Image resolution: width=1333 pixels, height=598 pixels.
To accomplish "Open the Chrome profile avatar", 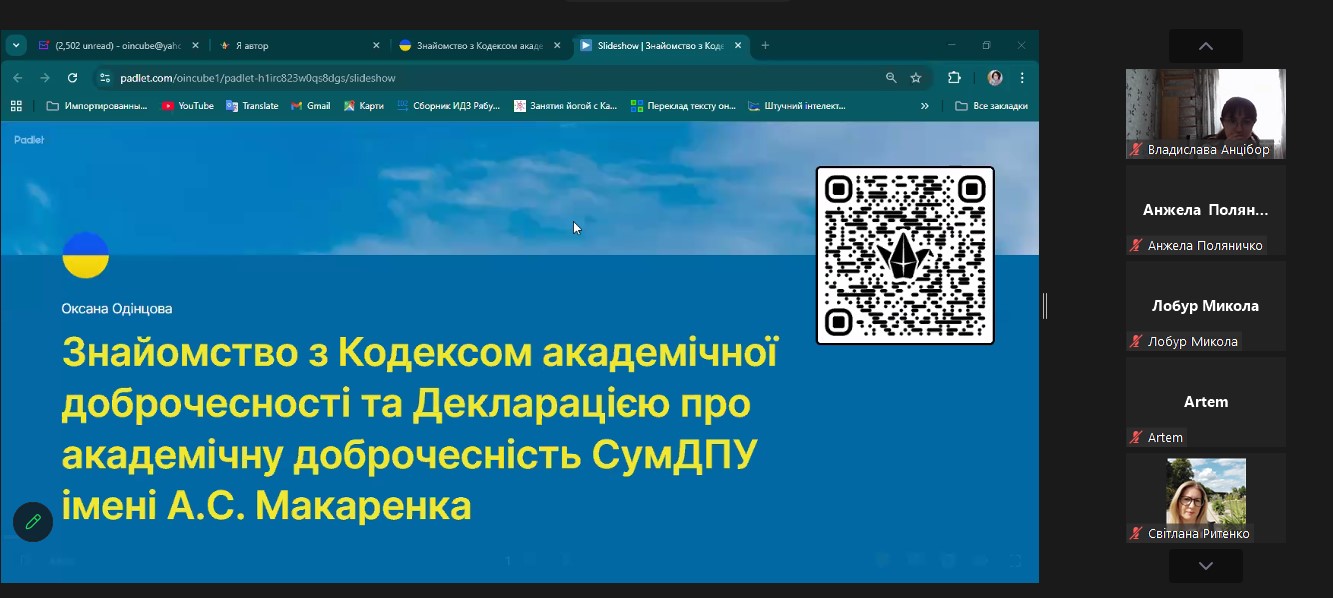I will (994, 78).
